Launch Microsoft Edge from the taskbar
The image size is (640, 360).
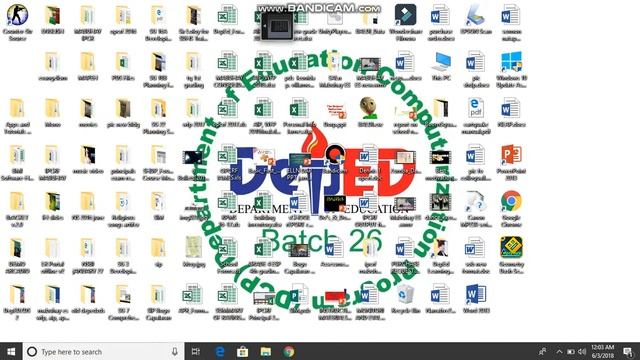click(220, 351)
